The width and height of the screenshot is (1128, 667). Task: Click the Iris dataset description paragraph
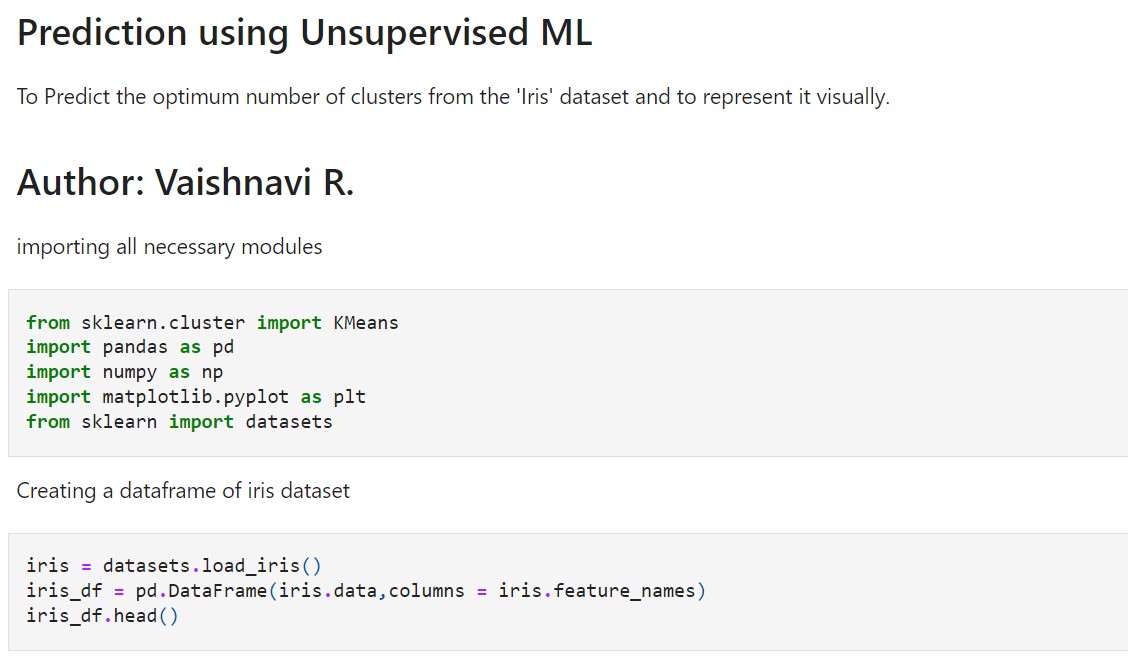pyautogui.click(x=453, y=96)
